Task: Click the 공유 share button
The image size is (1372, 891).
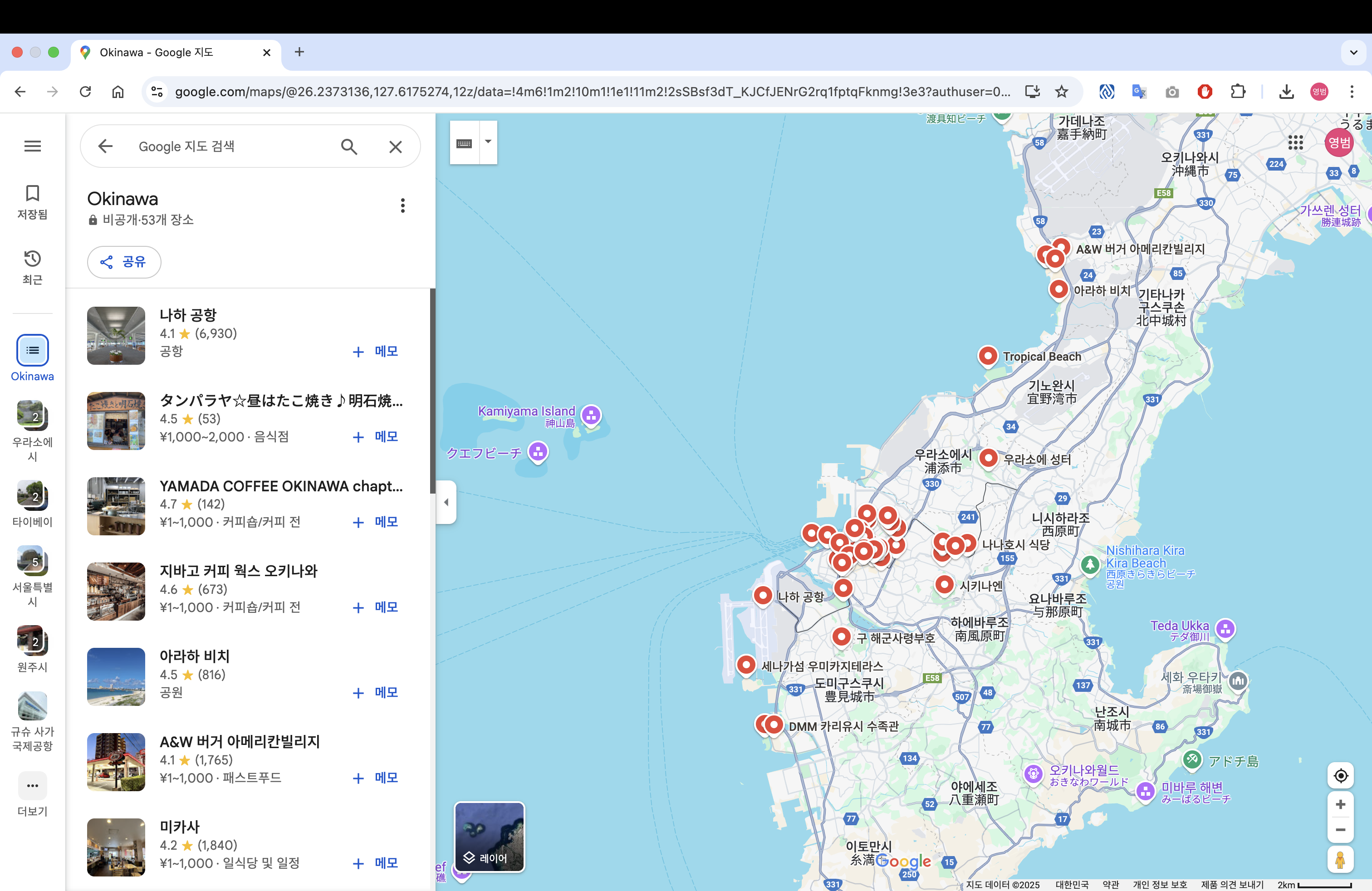Action: click(124, 262)
